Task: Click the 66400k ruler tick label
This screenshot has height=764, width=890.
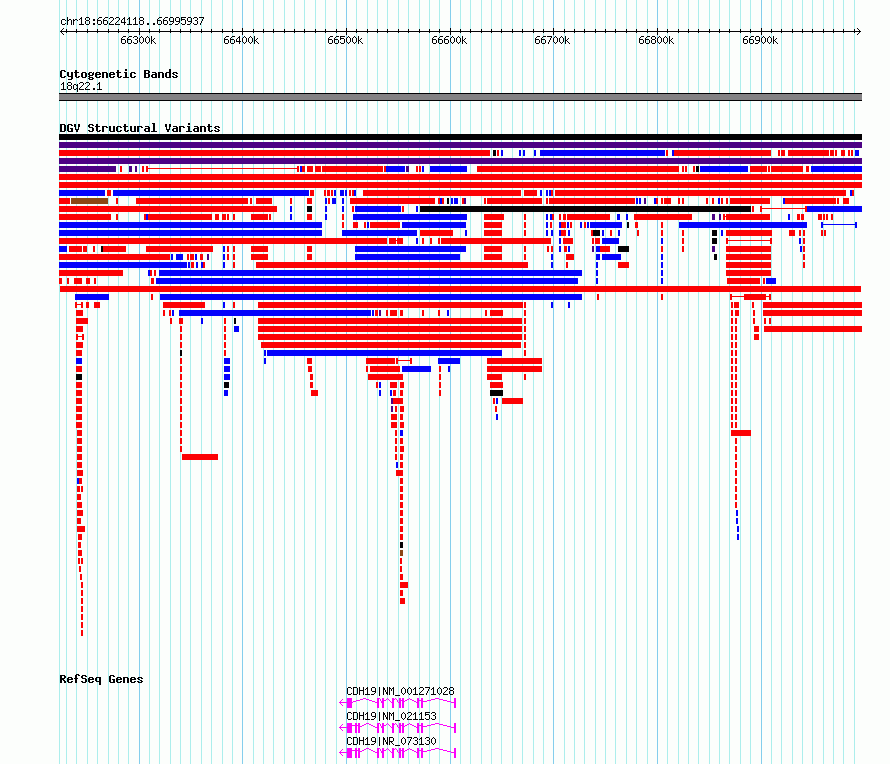Action: [x=241, y=40]
